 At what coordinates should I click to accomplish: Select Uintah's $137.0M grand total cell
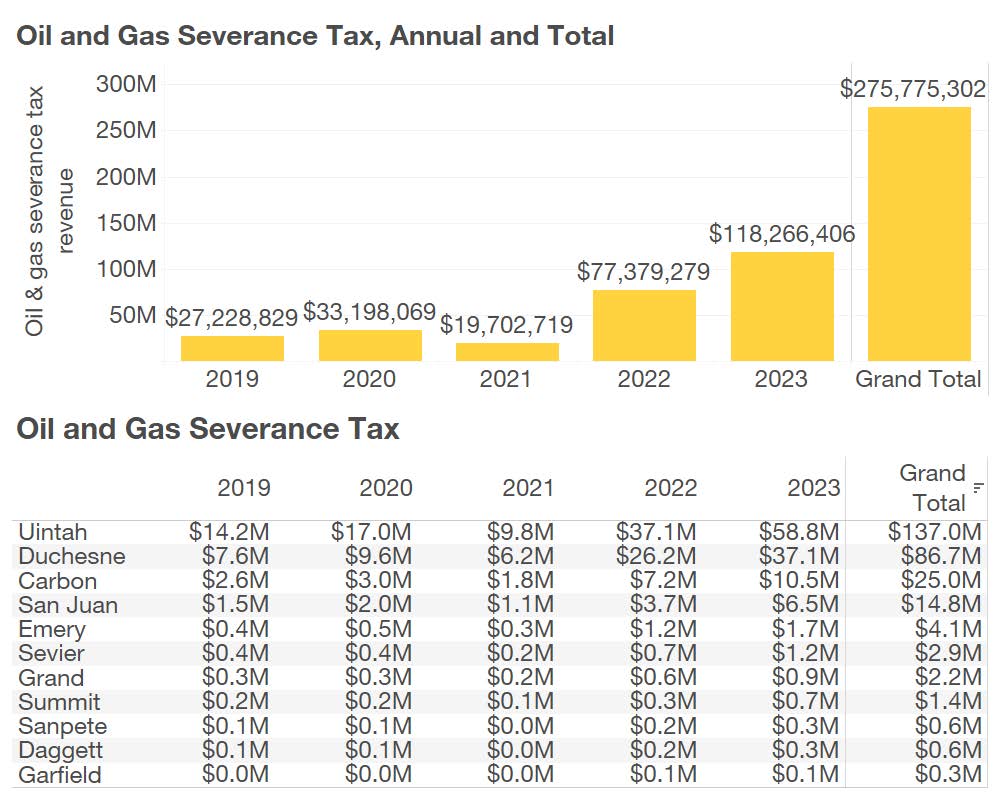coord(934,532)
